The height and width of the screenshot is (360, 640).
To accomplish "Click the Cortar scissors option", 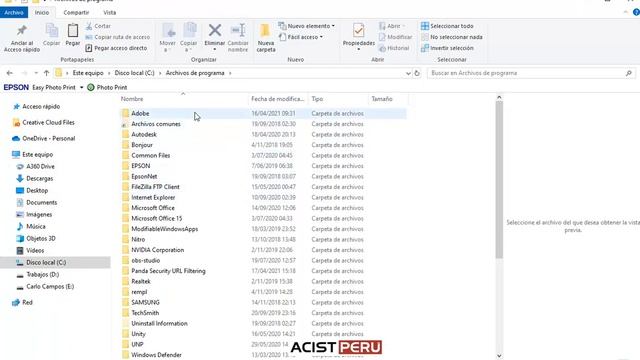I will click(98, 26).
